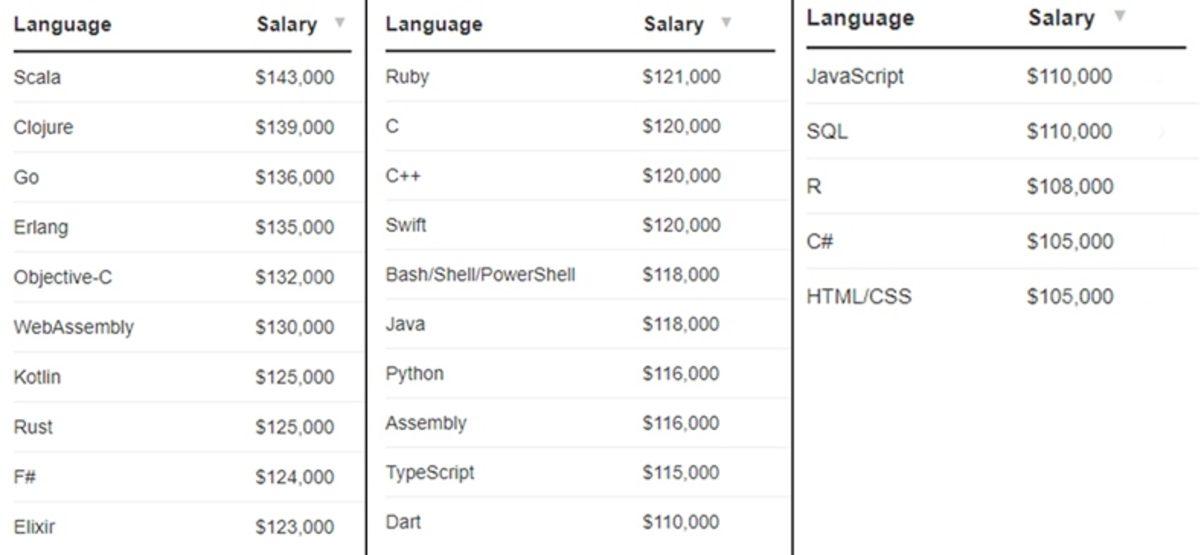Select the Clojure language entry
This screenshot has height=555, width=1200.
click(x=43, y=128)
